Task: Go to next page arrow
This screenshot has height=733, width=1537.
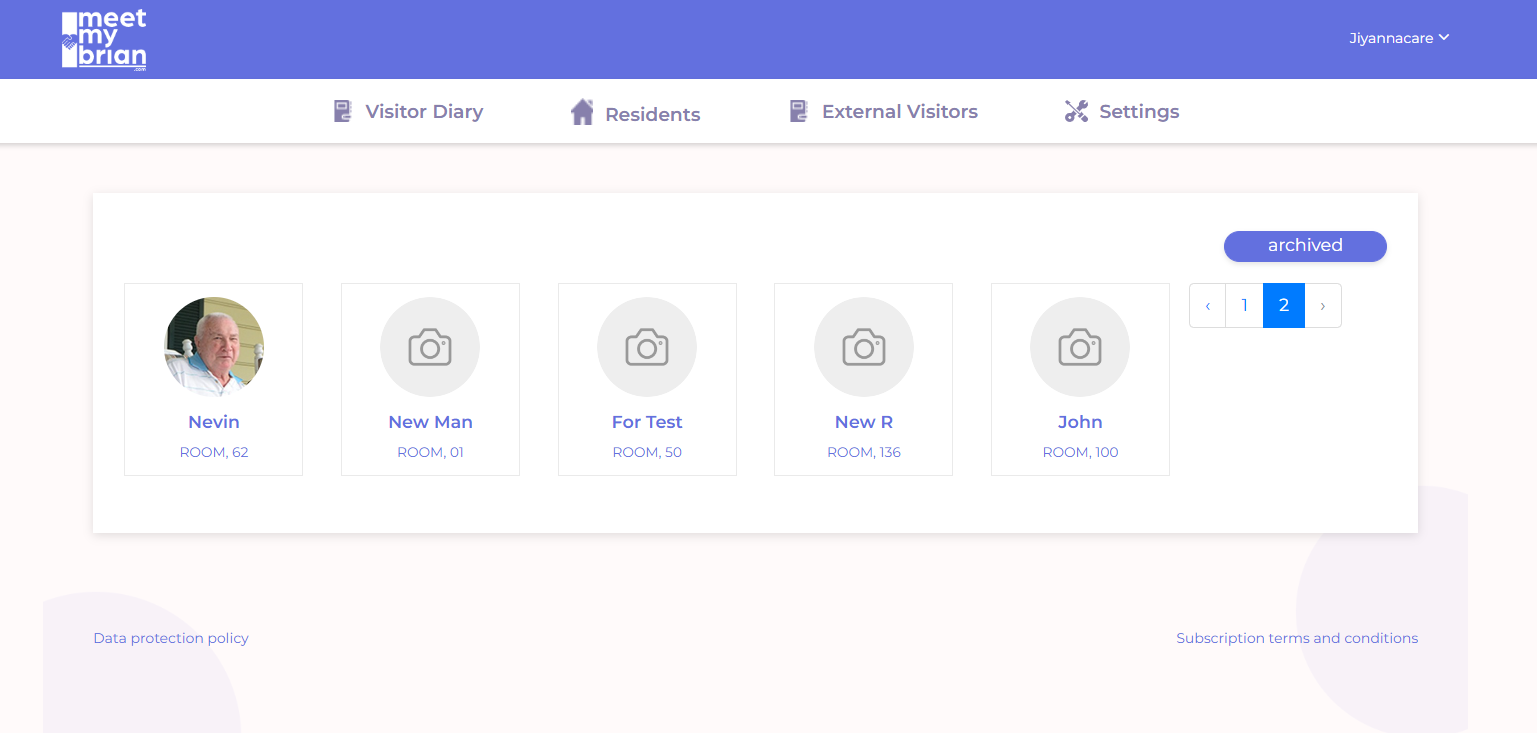Action: click(1323, 305)
